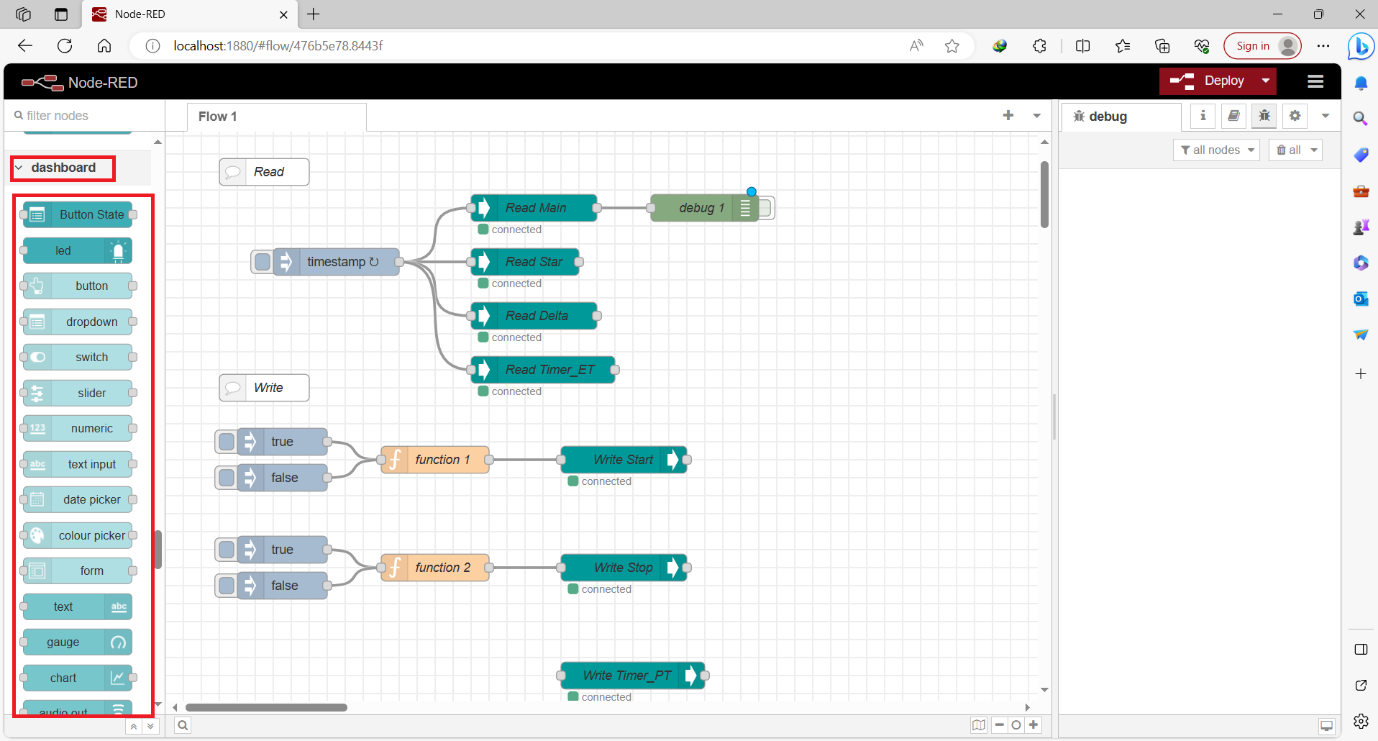Trigger the timestamp inject node button
This screenshot has width=1378, height=741.
[261, 262]
